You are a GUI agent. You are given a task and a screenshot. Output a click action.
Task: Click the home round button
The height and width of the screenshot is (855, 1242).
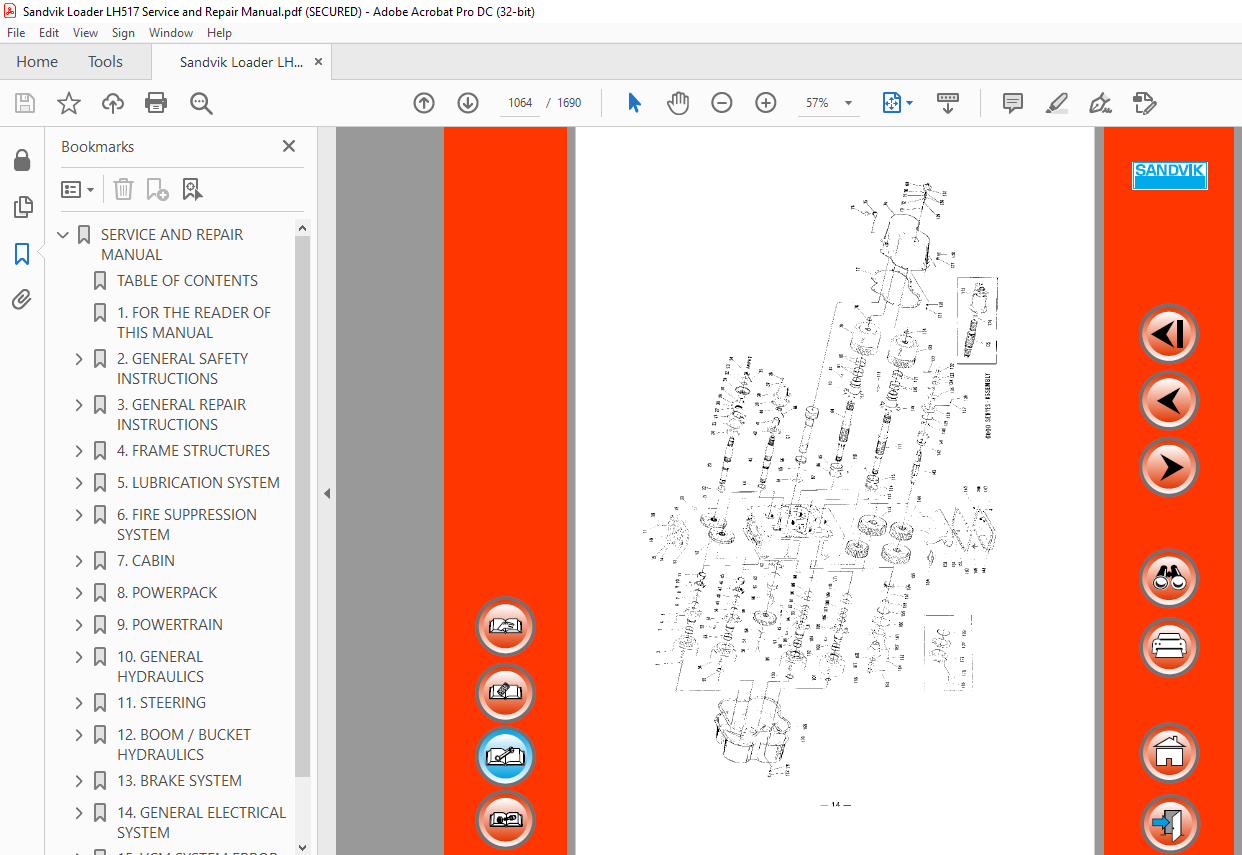pyautogui.click(x=1169, y=752)
